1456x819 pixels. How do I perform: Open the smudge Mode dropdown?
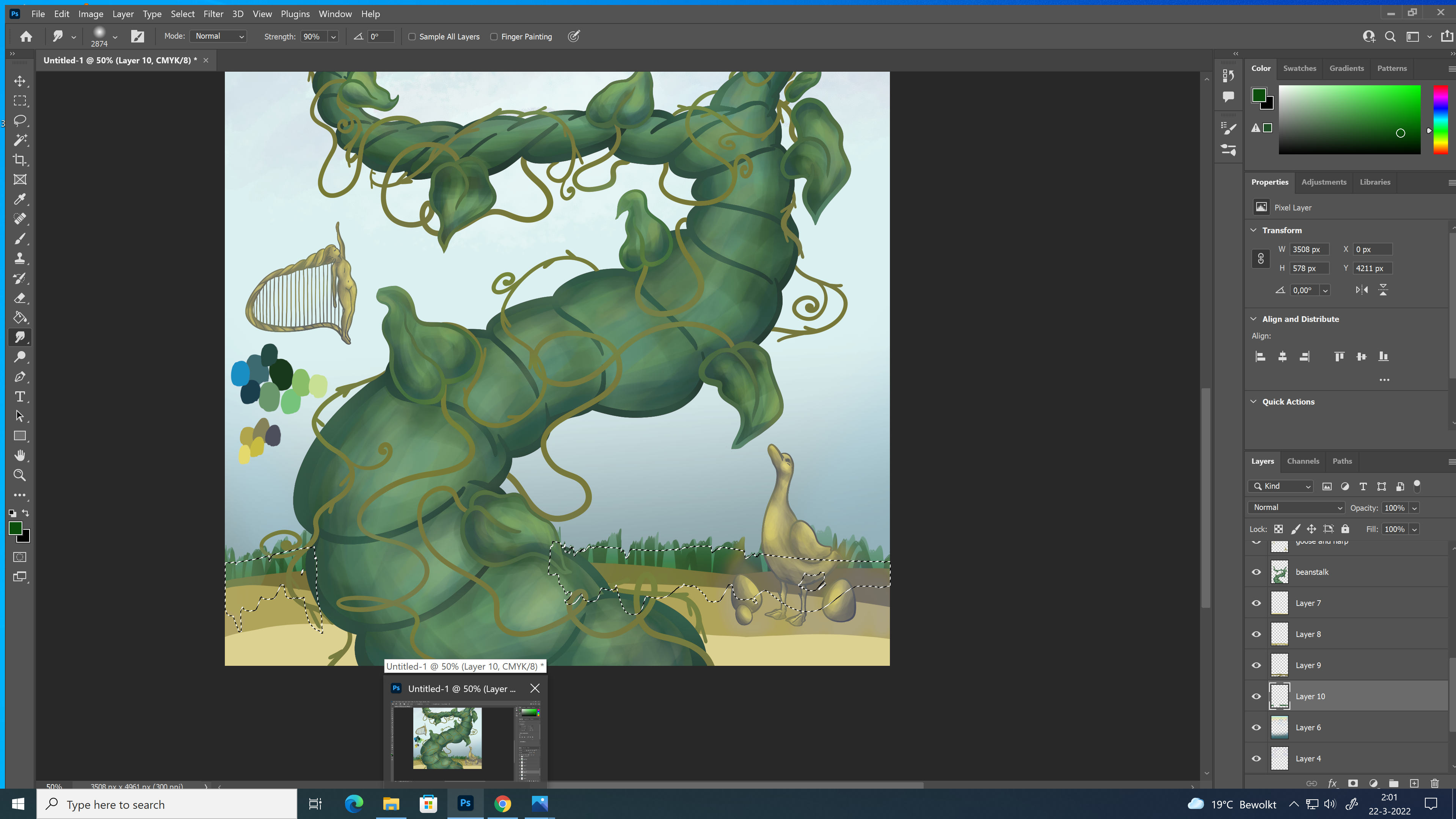219,36
